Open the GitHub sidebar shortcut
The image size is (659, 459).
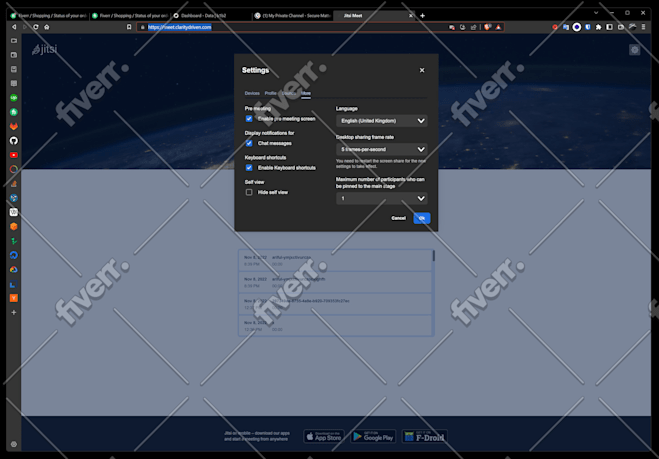14,140
